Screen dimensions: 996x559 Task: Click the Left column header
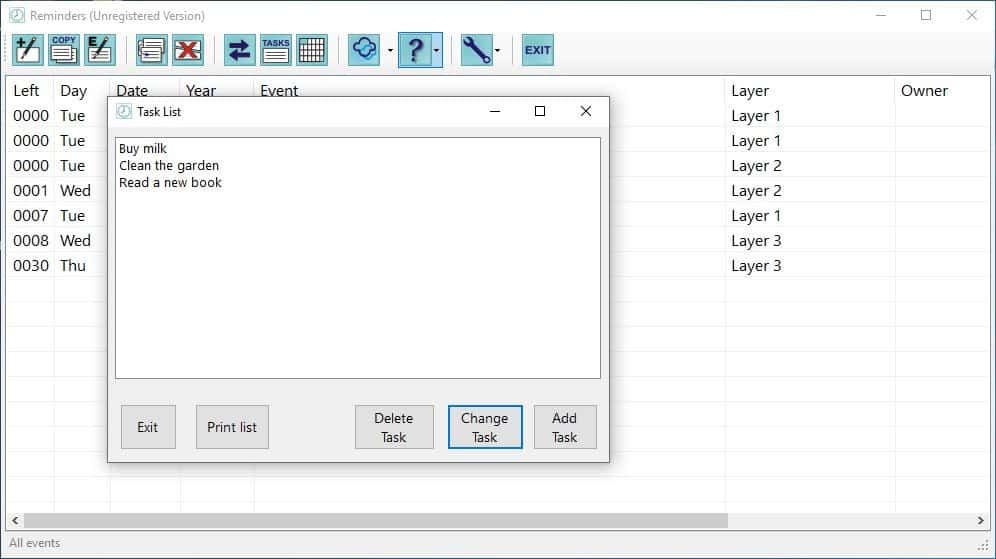pyautogui.click(x=26, y=91)
